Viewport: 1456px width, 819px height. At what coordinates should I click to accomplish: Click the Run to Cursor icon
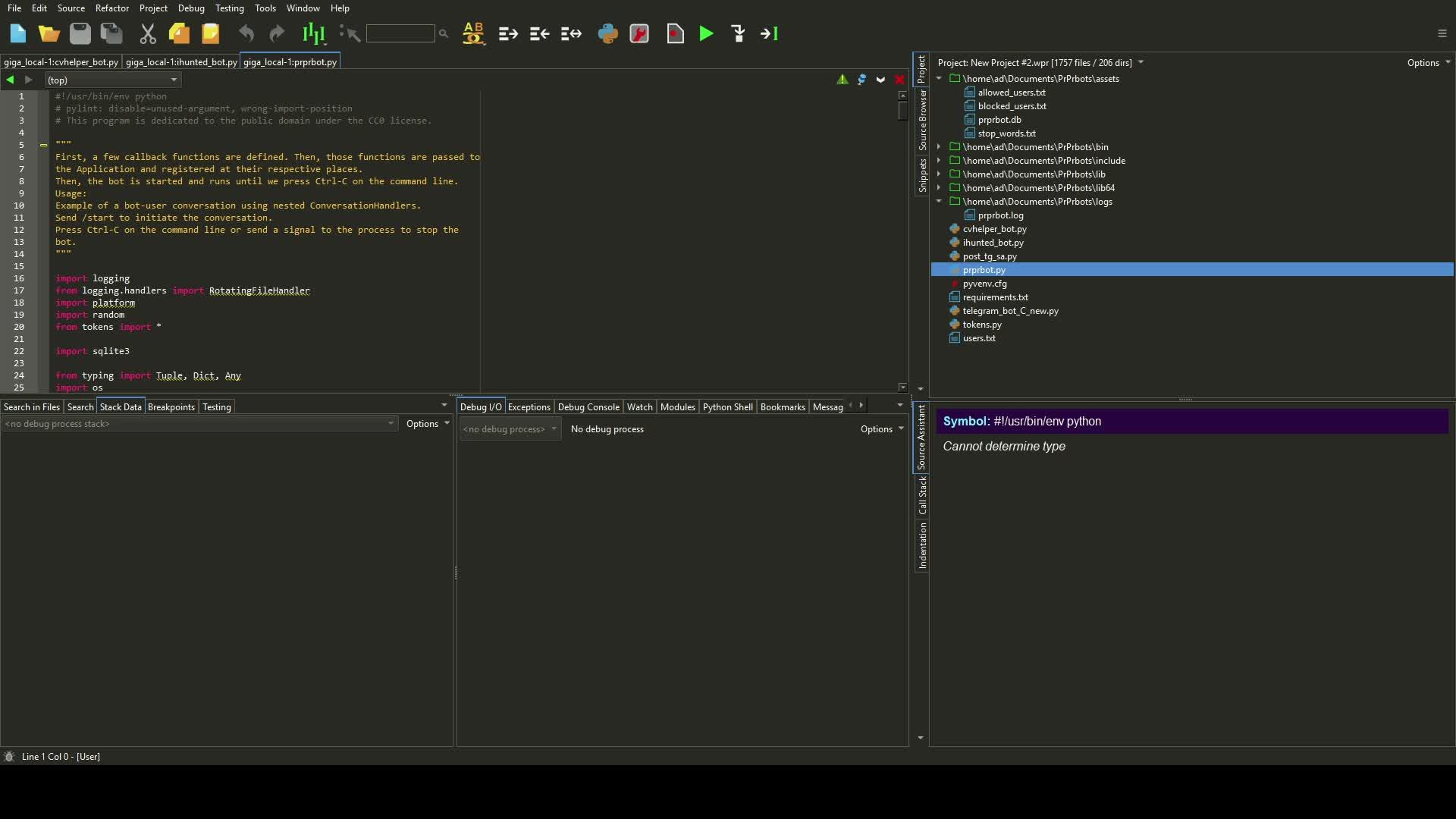coord(769,33)
